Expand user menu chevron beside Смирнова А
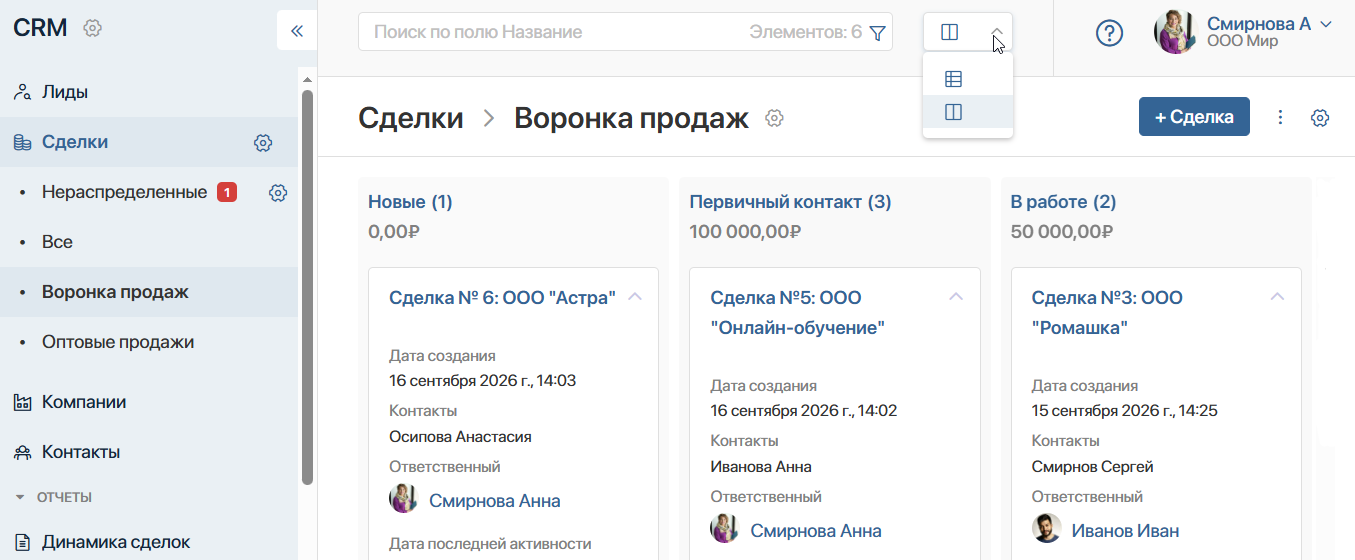The height and width of the screenshot is (560, 1355). [1326, 24]
